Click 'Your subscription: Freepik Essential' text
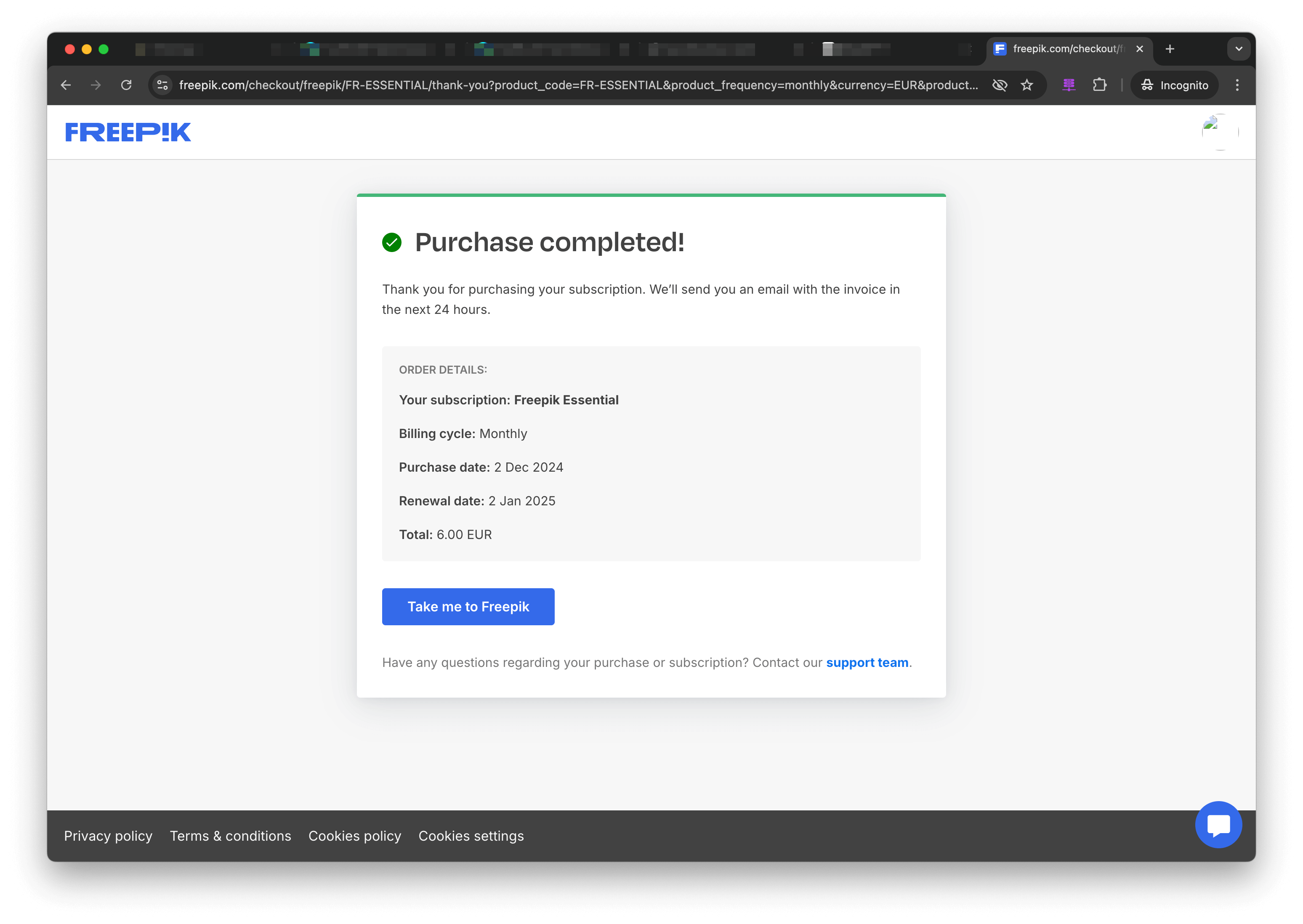 point(509,400)
